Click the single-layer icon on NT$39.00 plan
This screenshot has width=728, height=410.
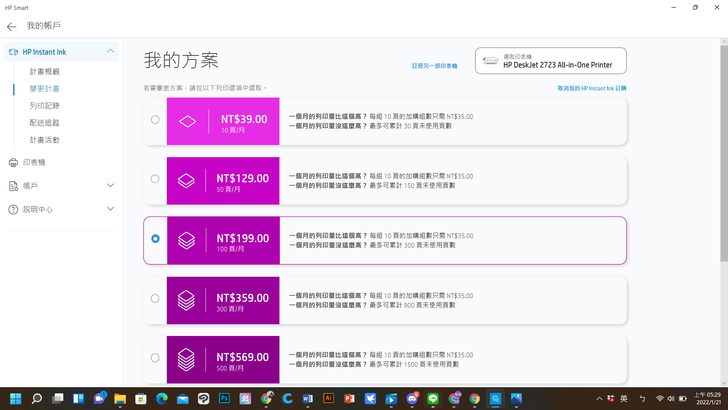[188, 121]
